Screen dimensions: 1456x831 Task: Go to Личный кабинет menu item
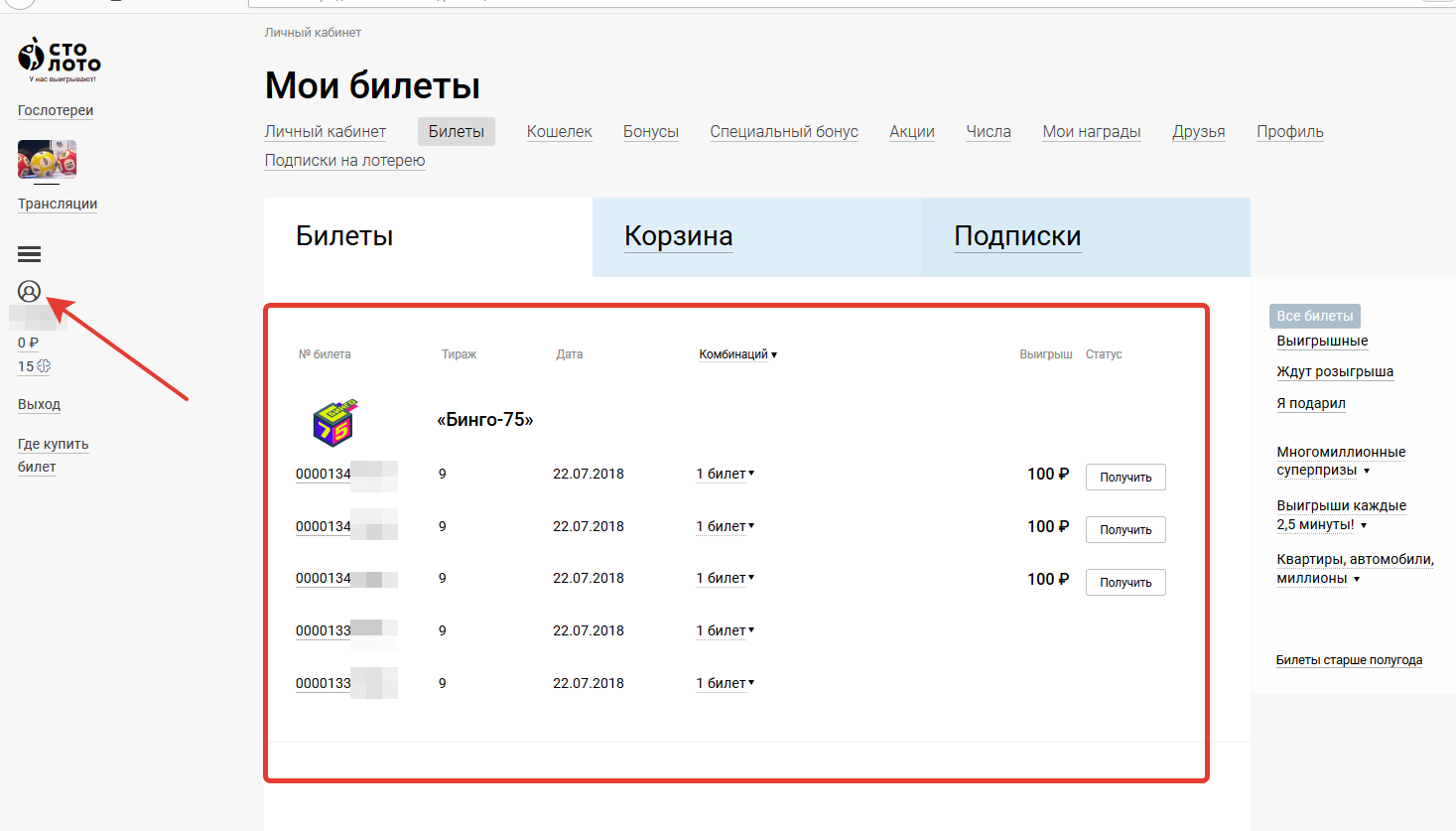pos(326,131)
